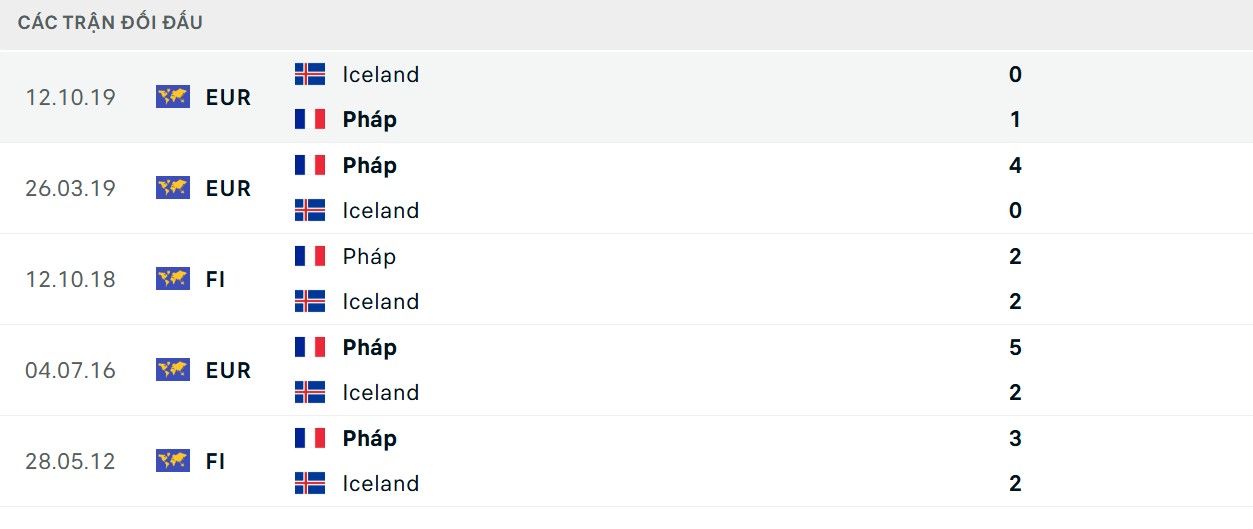
Task: Click Pháp's score of 4 on 26.03.19
Action: (1015, 165)
